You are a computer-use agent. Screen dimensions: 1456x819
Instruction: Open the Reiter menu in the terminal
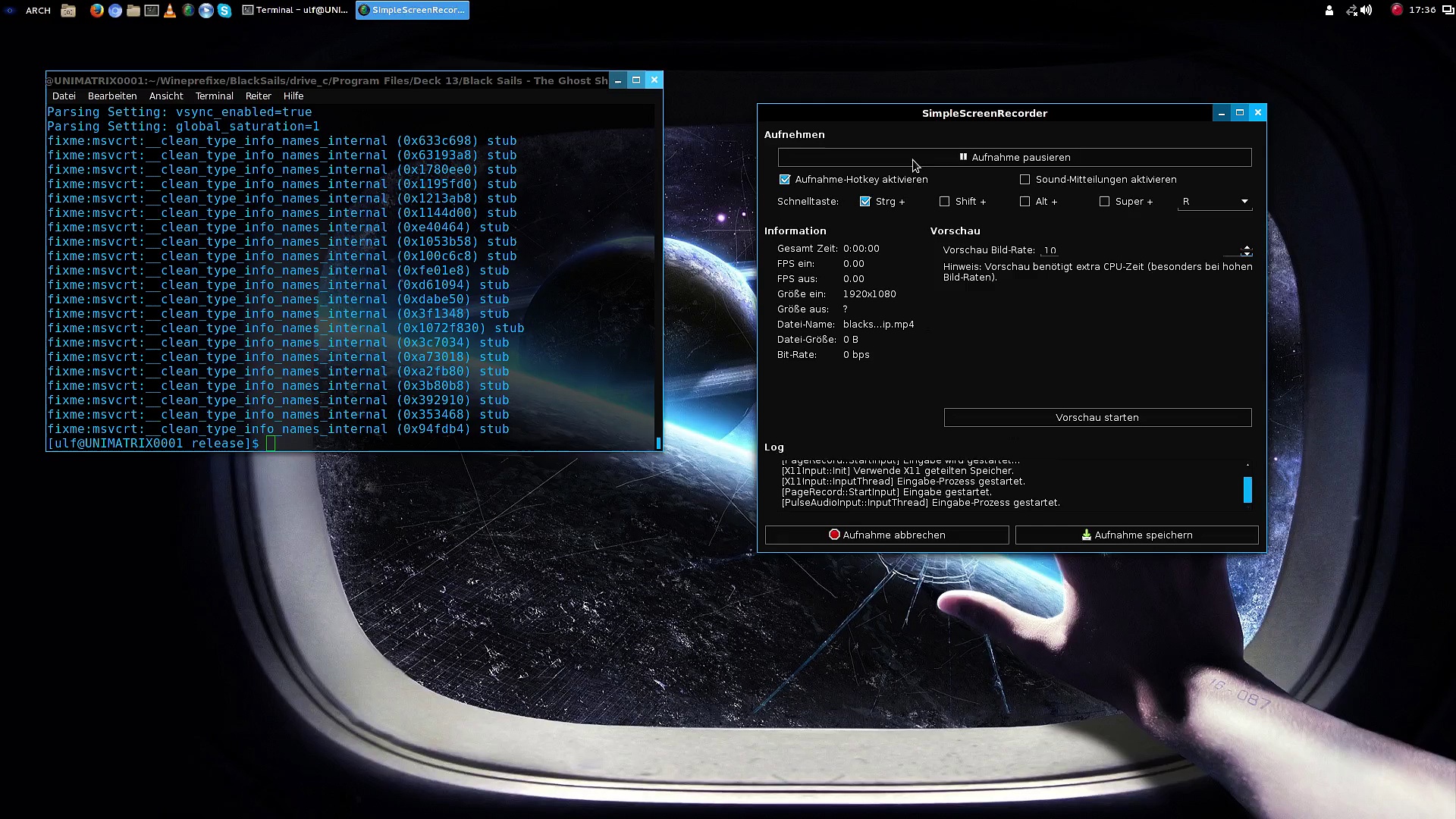pyautogui.click(x=258, y=96)
